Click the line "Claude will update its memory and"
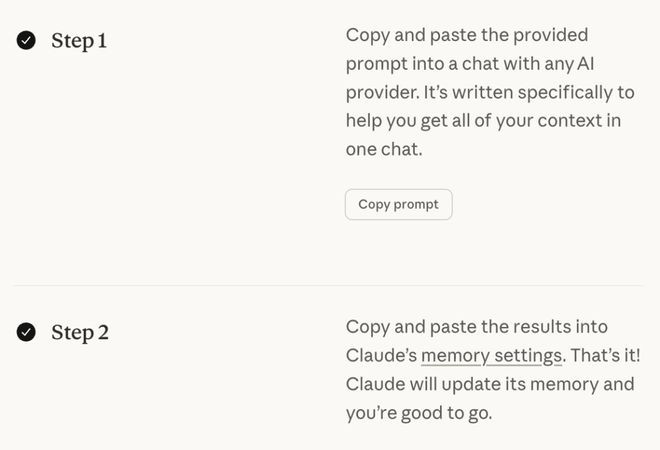The width and height of the screenshot is (660, 450). pos(490,384)
